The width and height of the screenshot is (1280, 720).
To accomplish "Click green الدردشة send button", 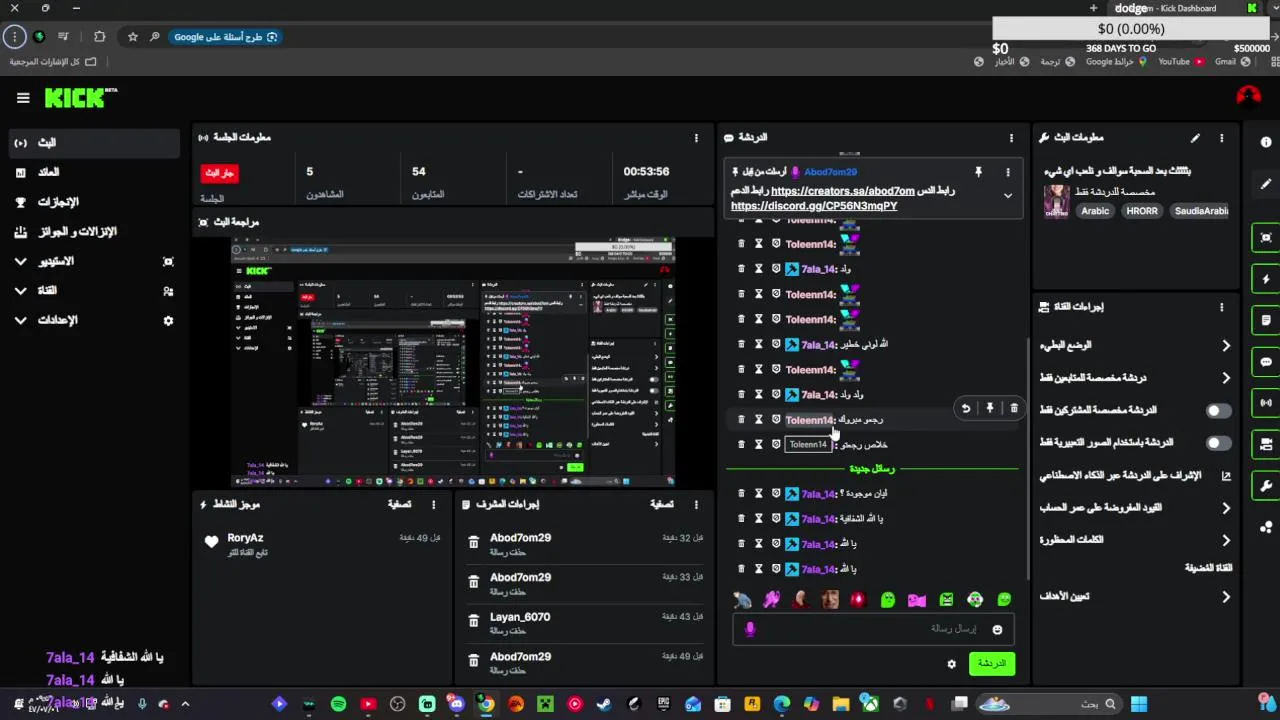I will (991, 664).
